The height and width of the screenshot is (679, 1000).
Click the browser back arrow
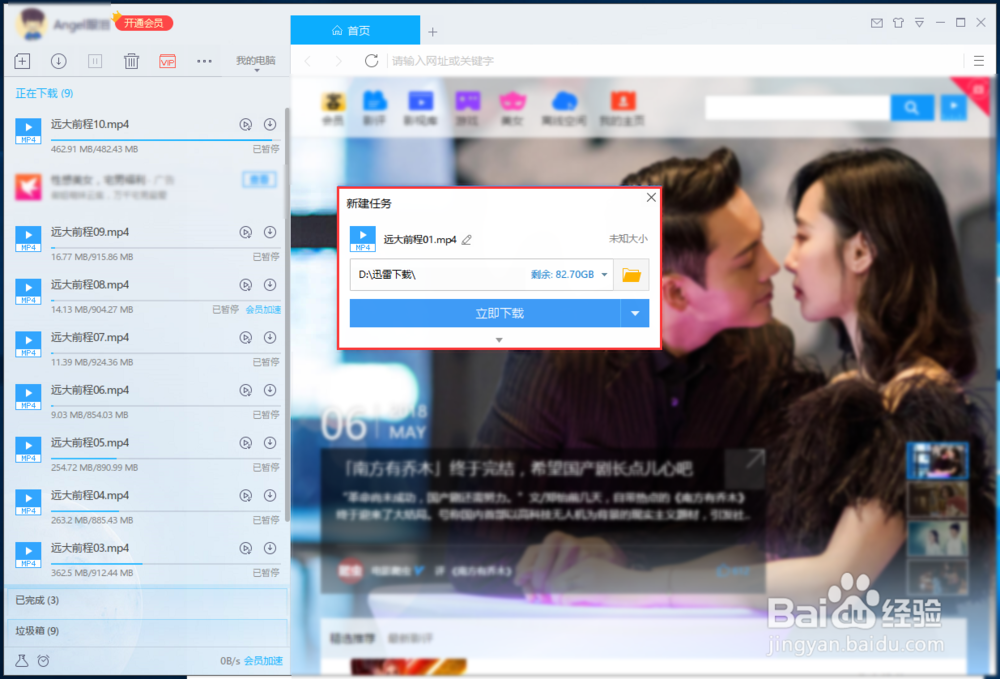pyautogui.click(x=308, y=61)
